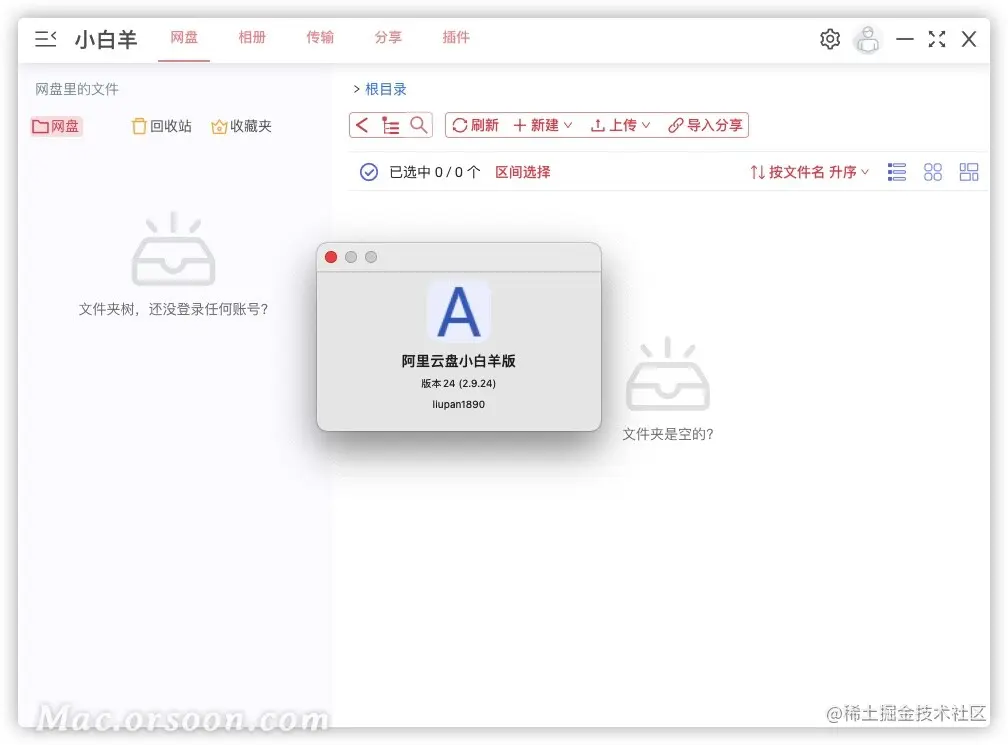Show the folder tree icon in toolbar
The width and height of the screenshot is (1008, 745).
coord(390,125)
